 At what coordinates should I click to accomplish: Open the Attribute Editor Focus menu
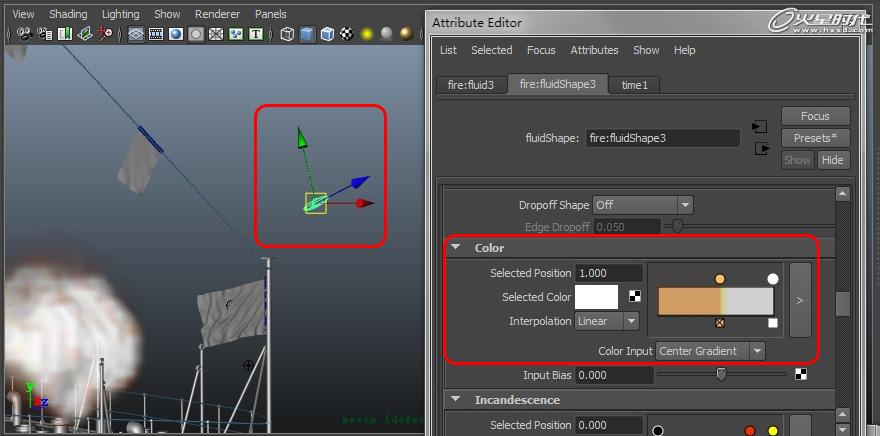[x=541, y=50]
